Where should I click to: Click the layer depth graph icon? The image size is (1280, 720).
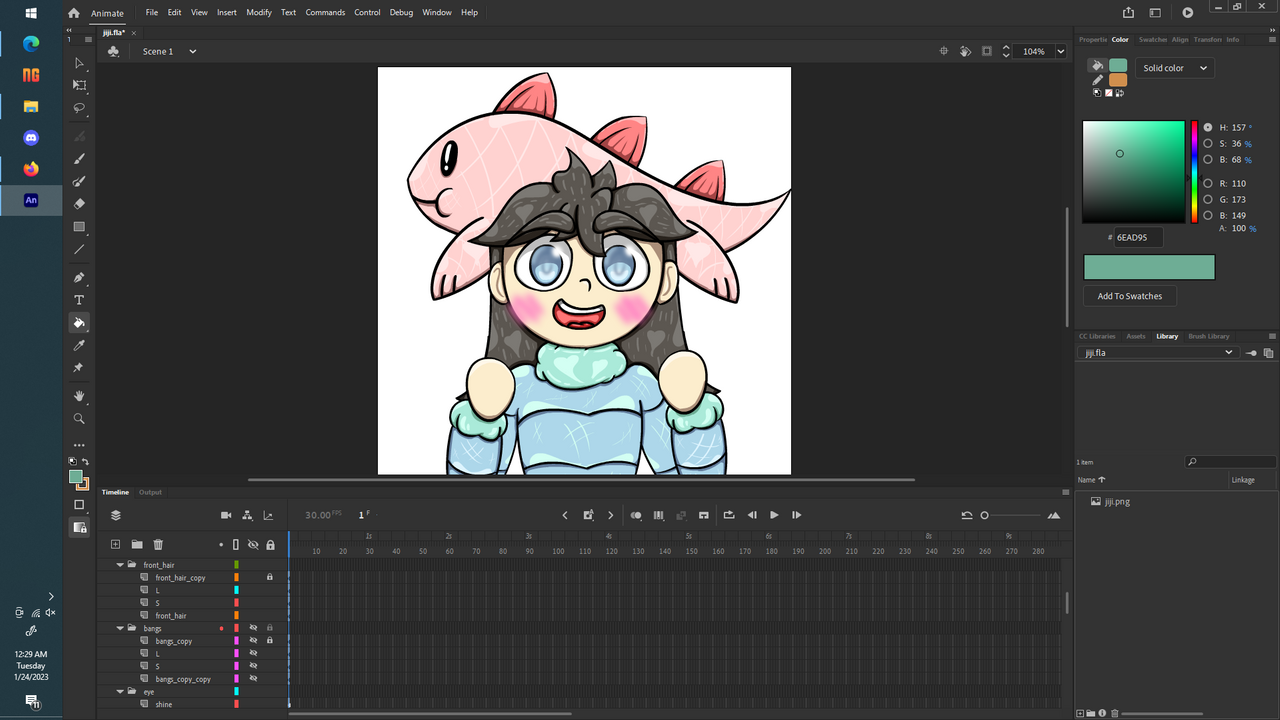[268, 515]
